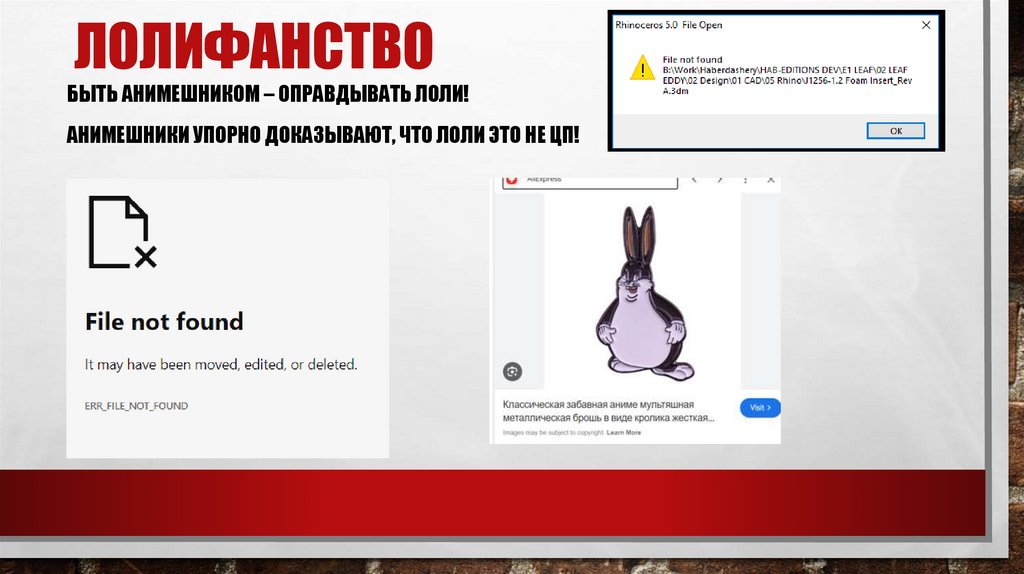Click the file path text in Rhinoceros dialog
1024x574 pixels.
(787, 80)
